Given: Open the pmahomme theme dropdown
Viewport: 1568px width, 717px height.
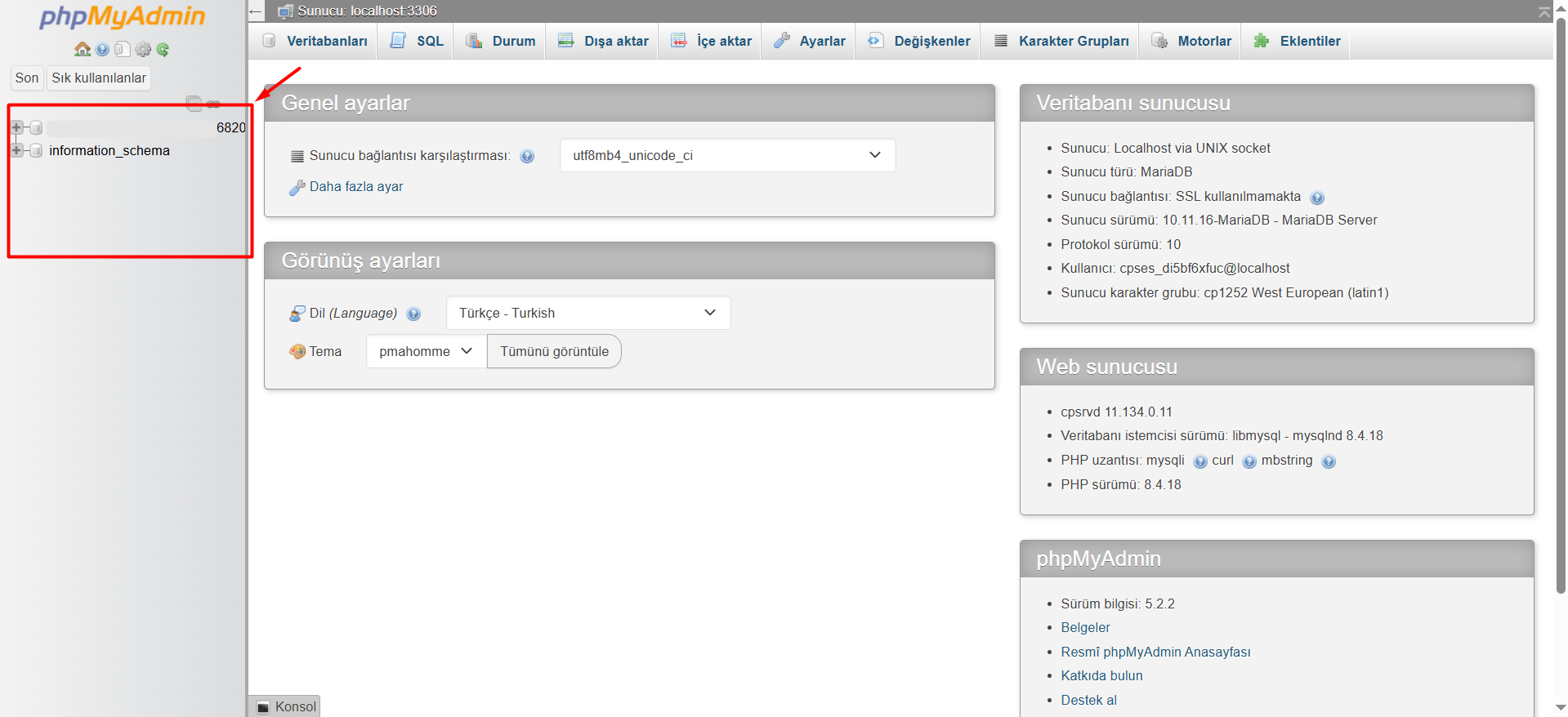Looking at the screenshot, I should [426, 351].
